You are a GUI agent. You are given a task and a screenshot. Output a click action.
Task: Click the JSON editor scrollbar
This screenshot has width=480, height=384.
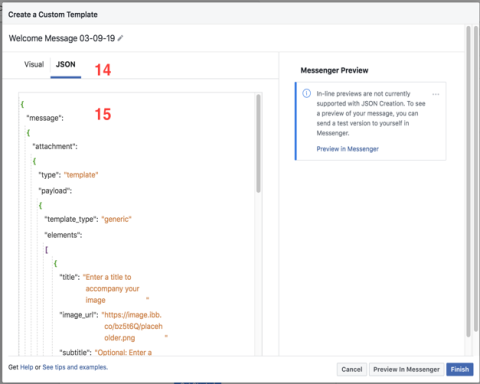click(258, 143)
